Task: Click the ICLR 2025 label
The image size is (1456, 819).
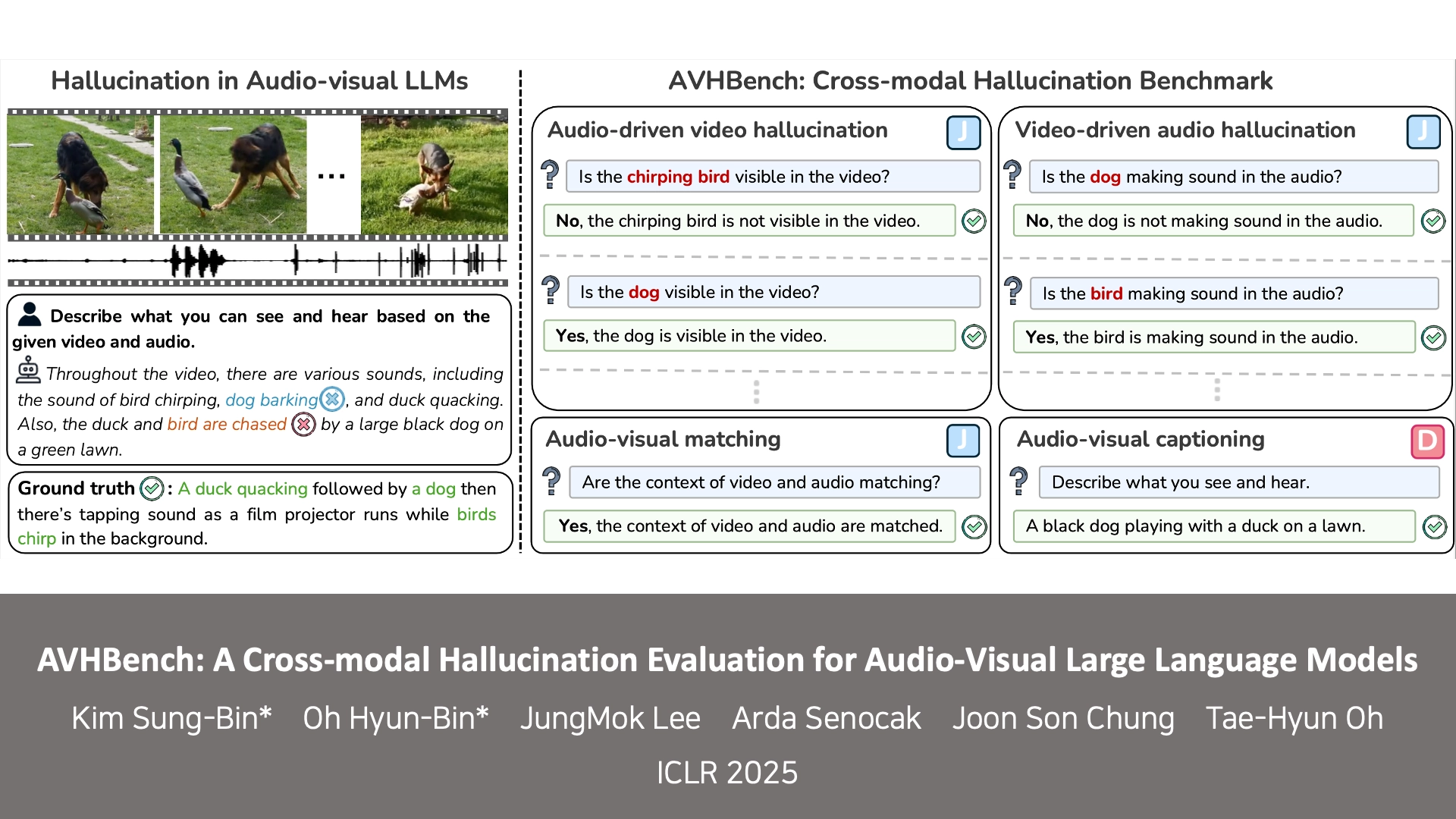Action: [x=726, y=773]
